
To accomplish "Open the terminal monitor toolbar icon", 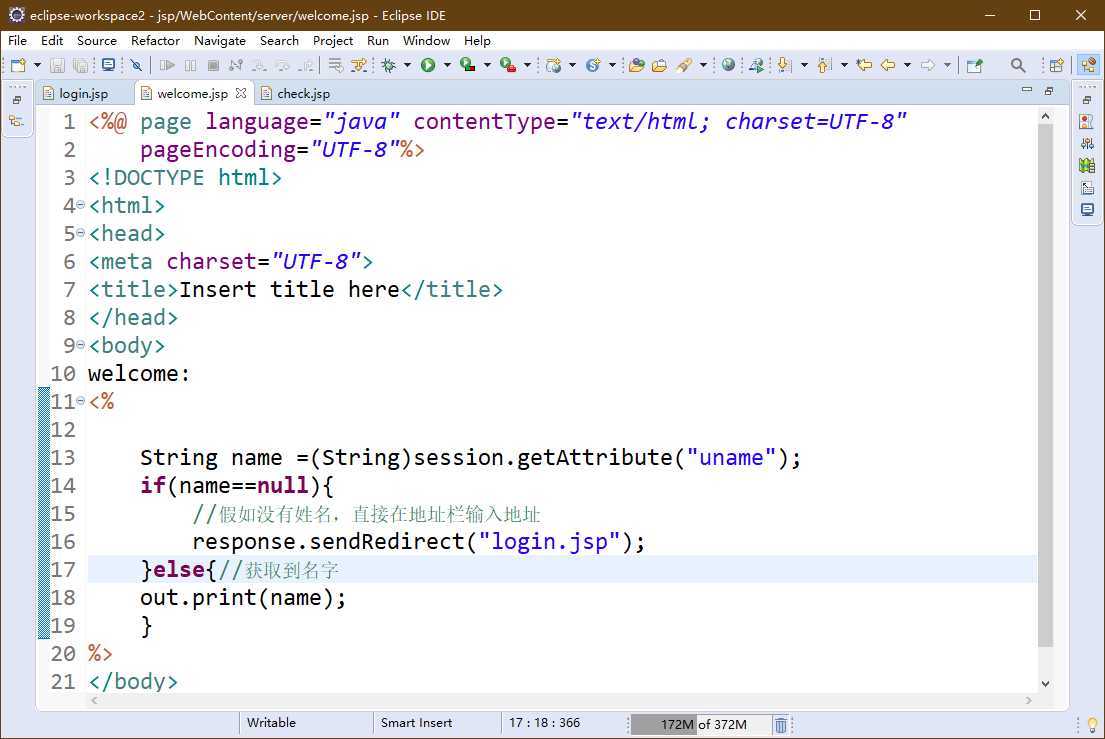I will (x=109, y=66).
